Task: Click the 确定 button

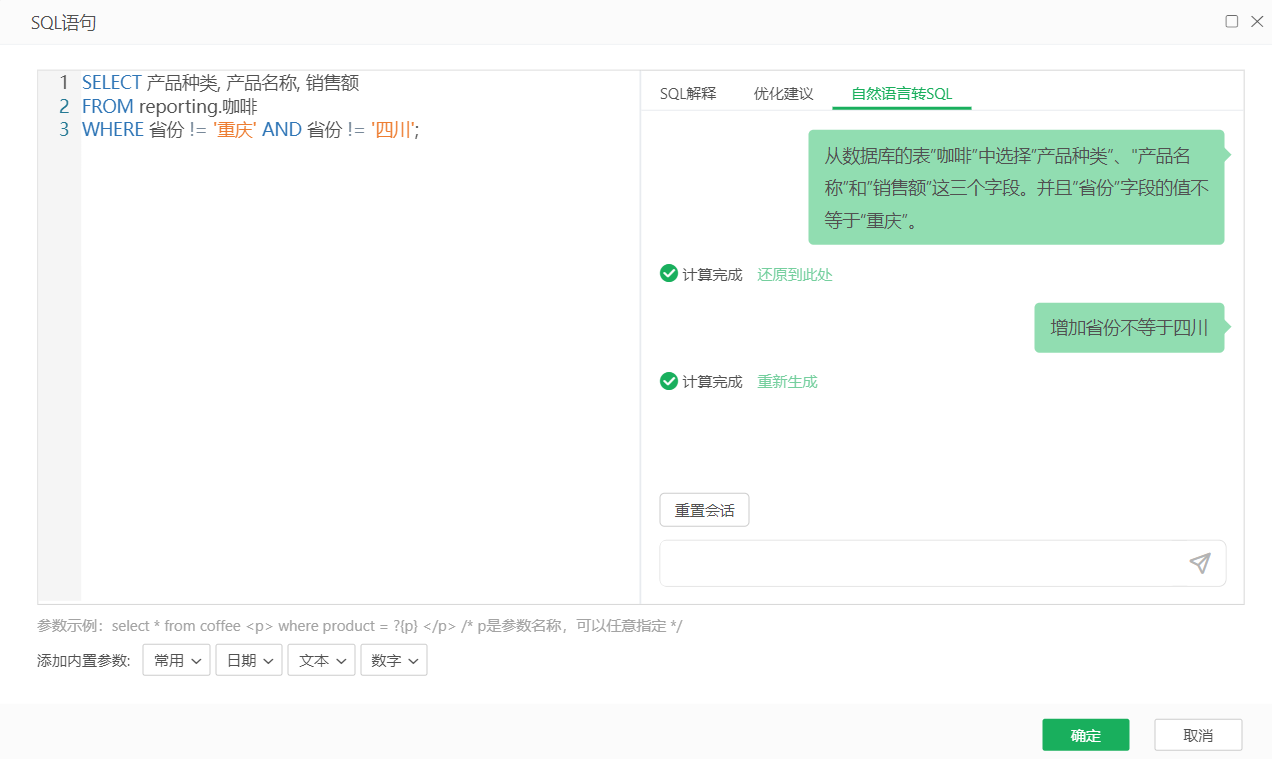Action: coord(1086,735)
